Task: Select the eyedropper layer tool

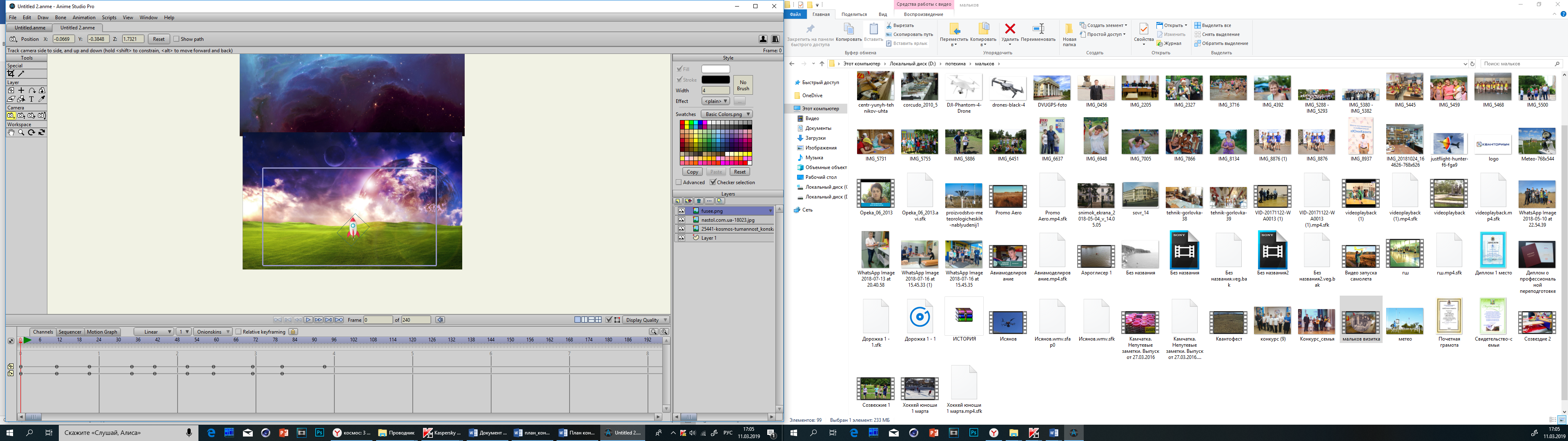Action: (42, 99)
